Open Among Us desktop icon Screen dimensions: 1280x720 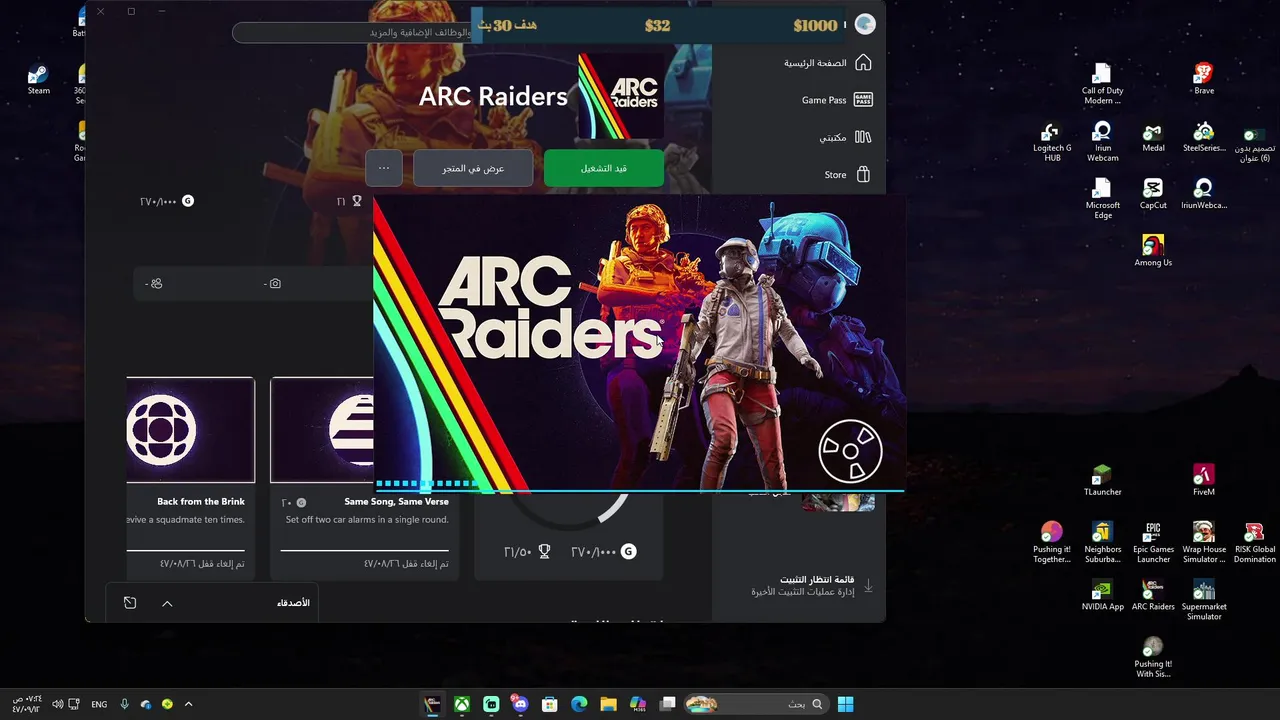pyautogui.click(x=1153, y=251)
